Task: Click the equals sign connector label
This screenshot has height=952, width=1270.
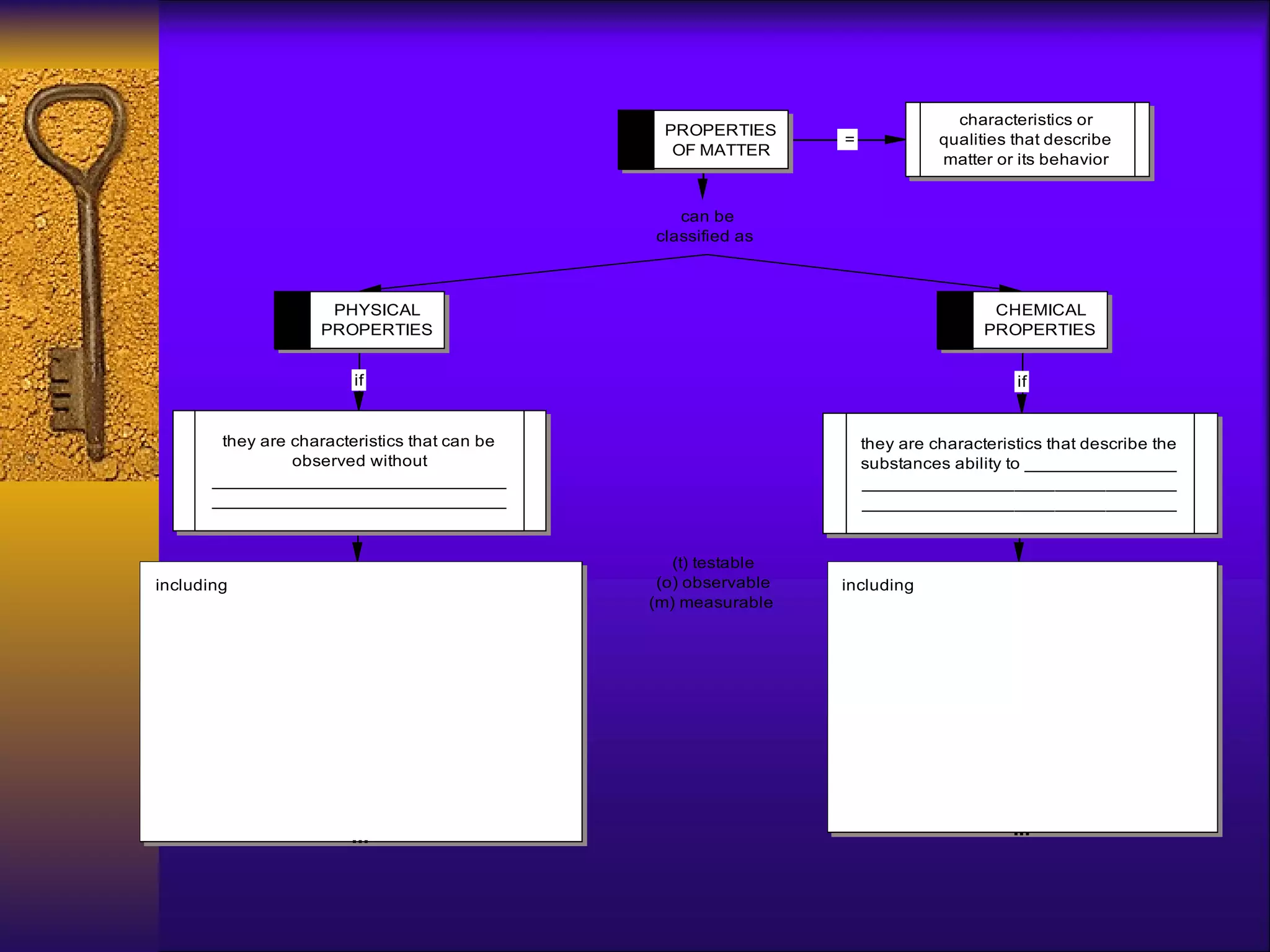Action: (847, 139)
